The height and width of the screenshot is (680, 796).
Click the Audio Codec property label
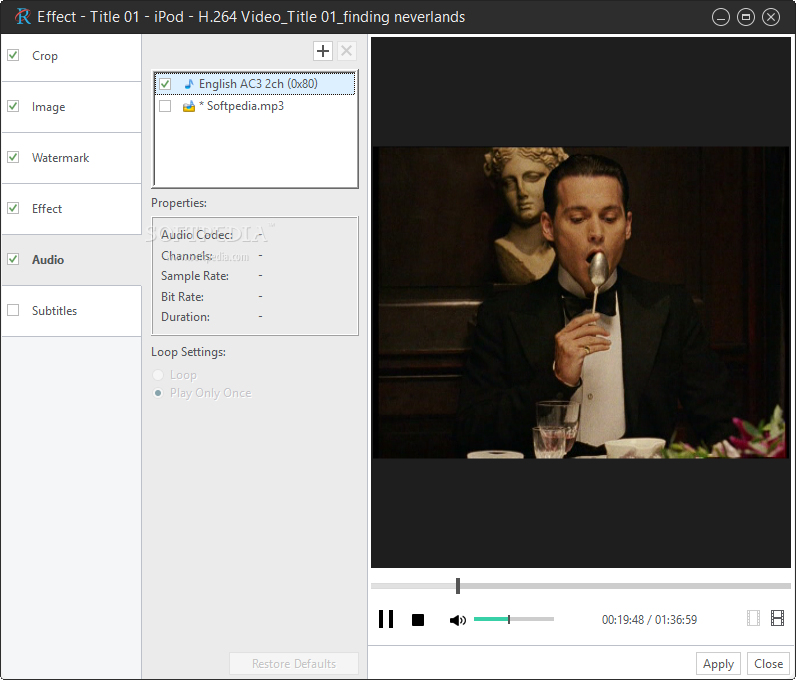pos(197,235)
